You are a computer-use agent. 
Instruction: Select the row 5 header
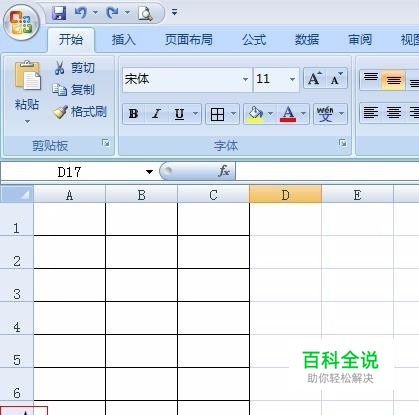(x=17, y=351)
